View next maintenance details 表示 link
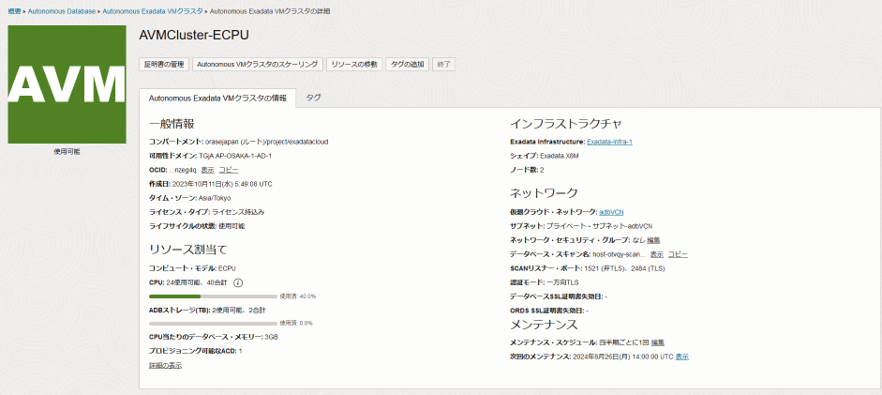This screenshot has height=395, width=882. tap(682, 357)
